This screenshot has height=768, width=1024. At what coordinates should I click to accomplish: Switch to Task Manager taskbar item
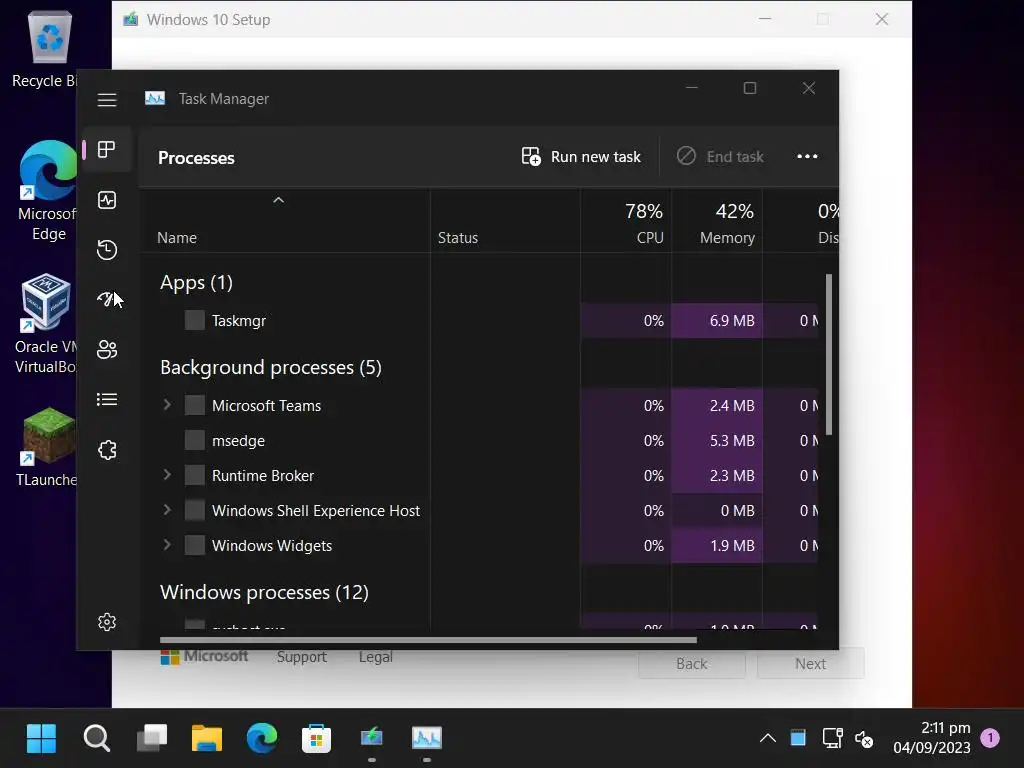click(x=426, y=739)
